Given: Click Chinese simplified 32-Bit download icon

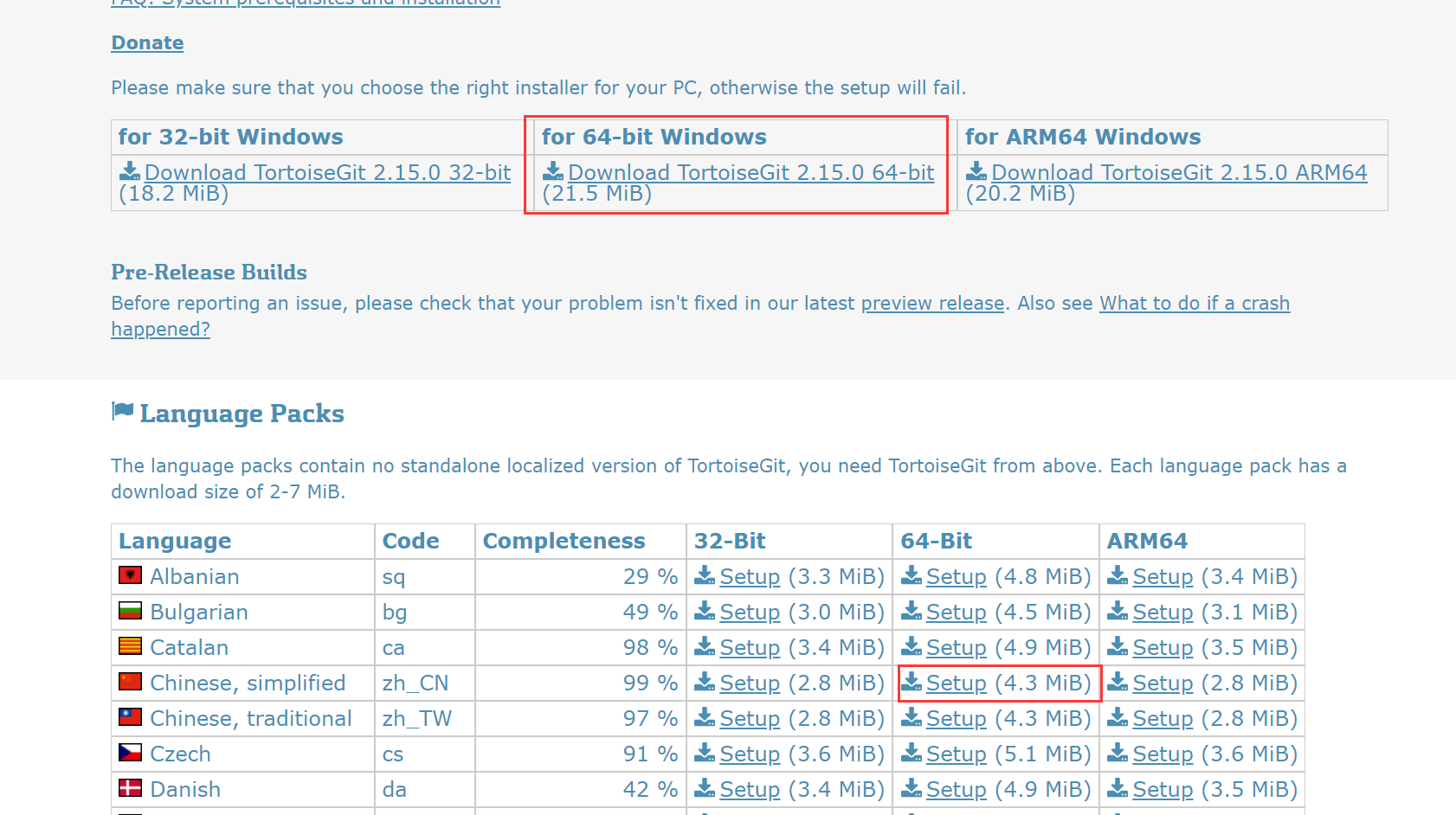Looking at the screenshot, I should point(705,682).
